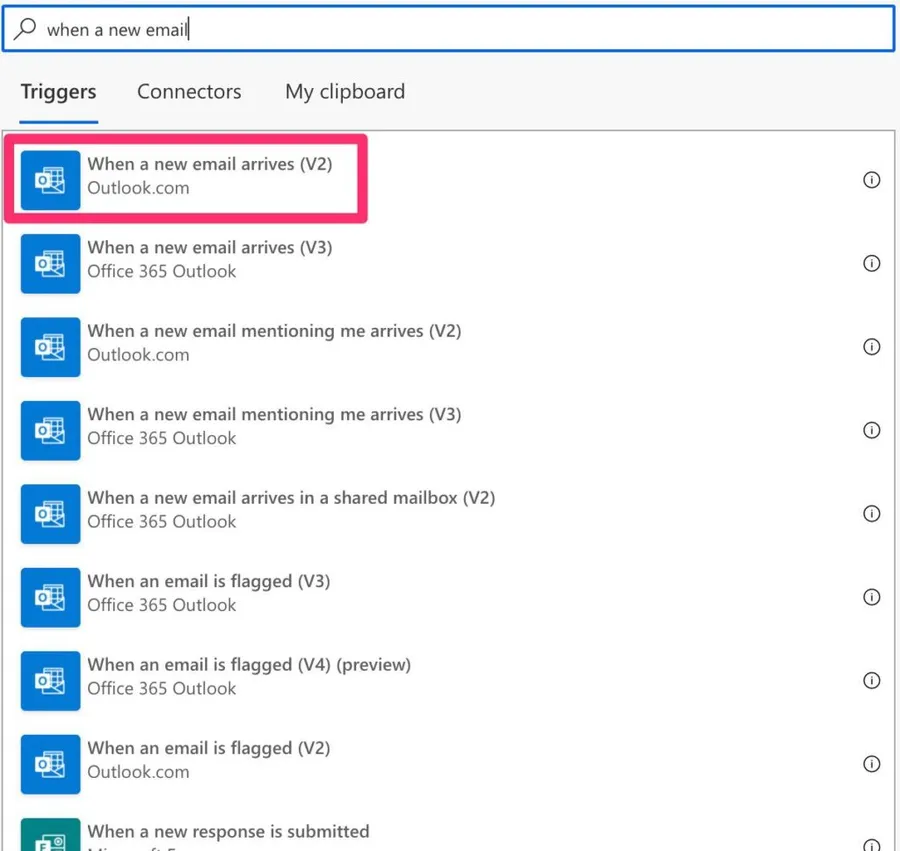The height and width of the screenshot is (851, 900).
Task: Click the Microsoft Forms icon
Action: 50,838
